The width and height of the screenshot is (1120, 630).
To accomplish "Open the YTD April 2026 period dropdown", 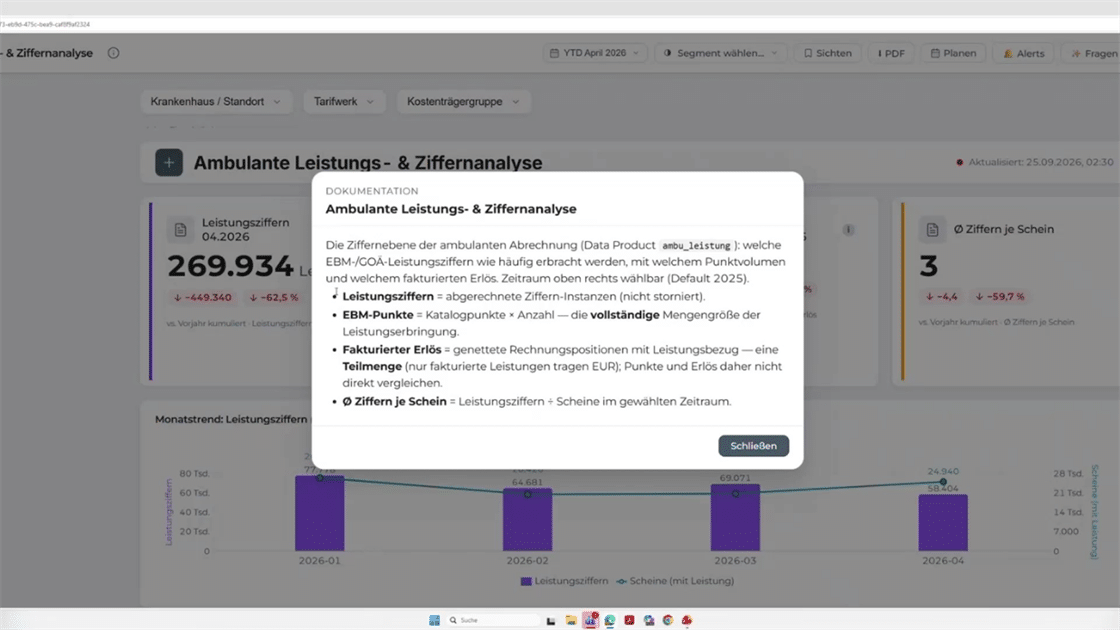I will pyautogui.click(x=595, y=53).
